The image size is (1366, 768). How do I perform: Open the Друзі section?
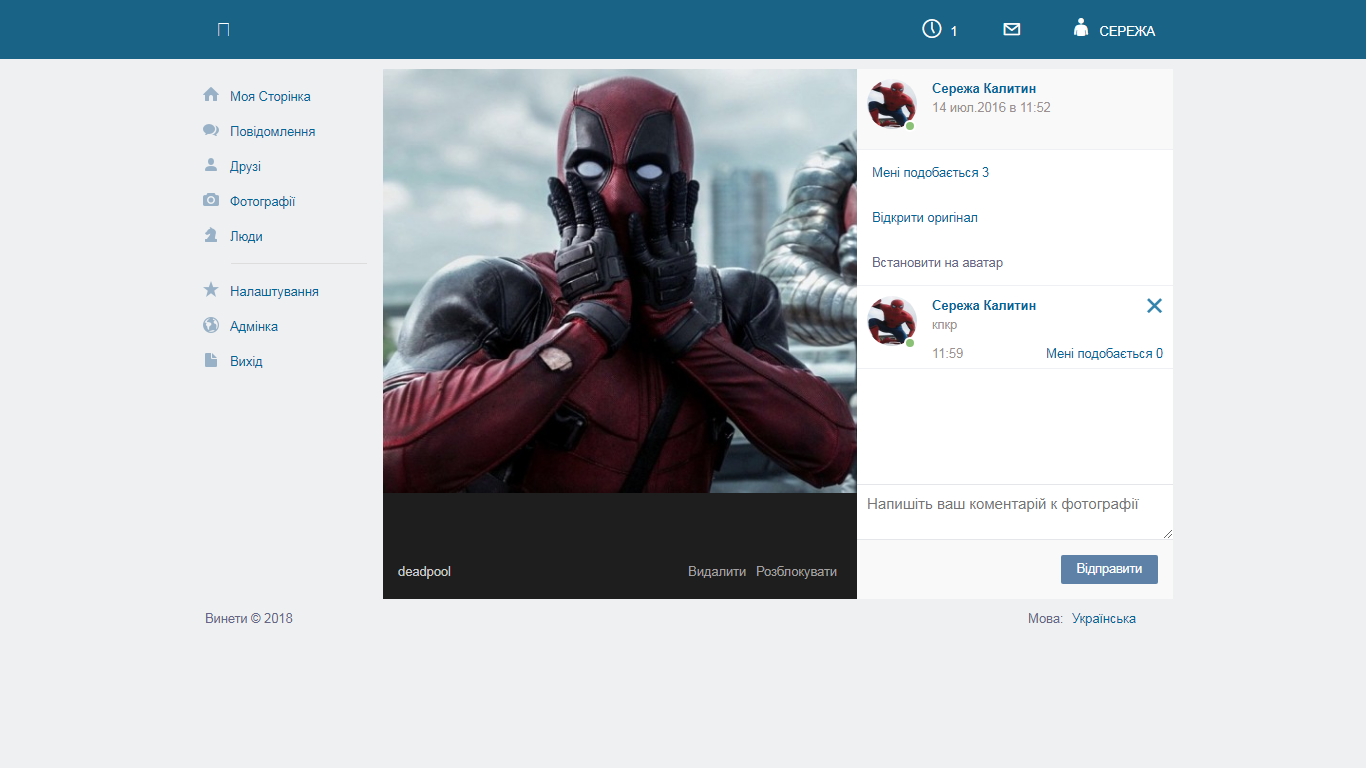click(245, 167)
